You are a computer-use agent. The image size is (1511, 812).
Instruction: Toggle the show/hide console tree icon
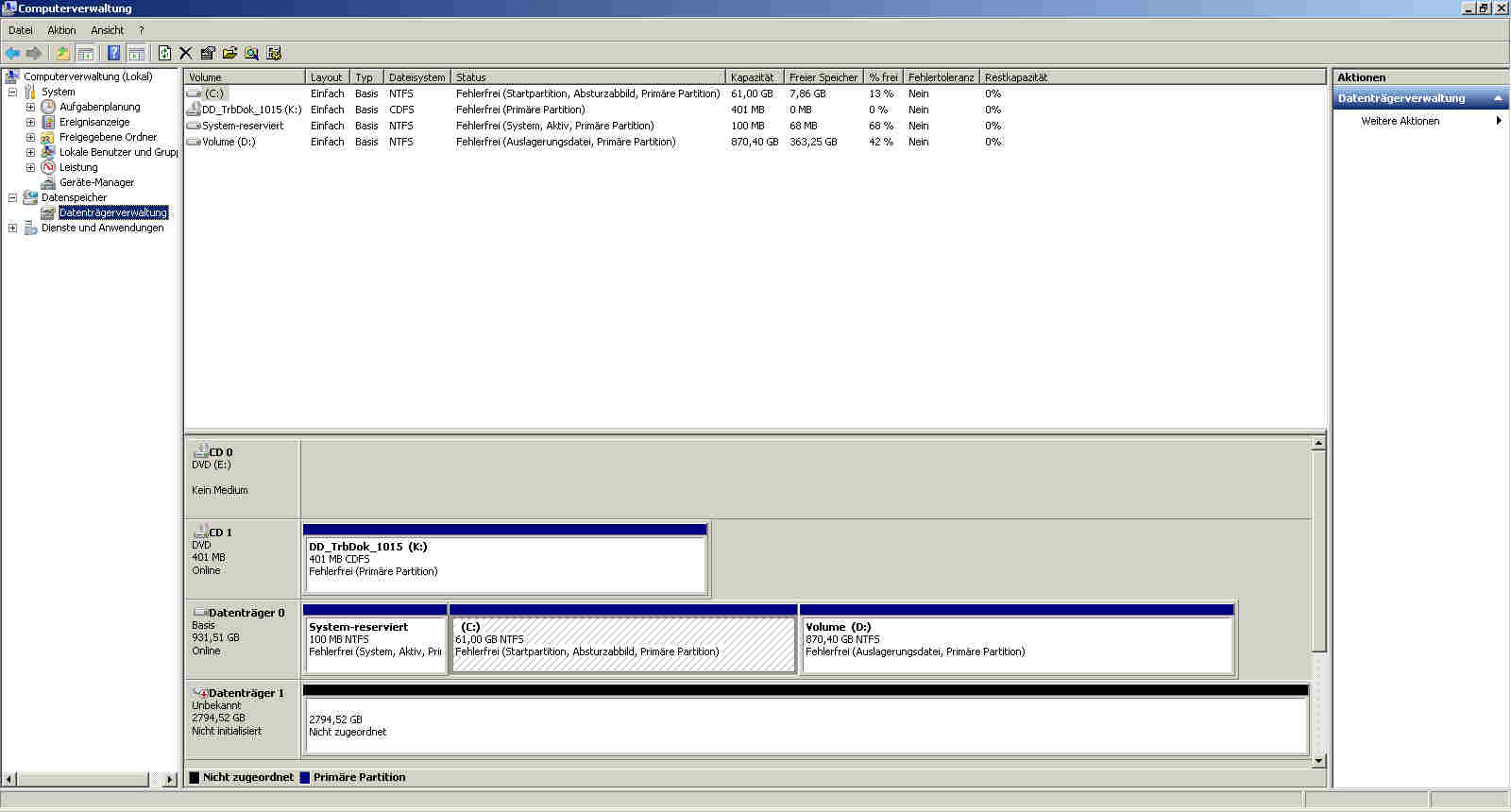pyautogui.click(x=86, y=53)
